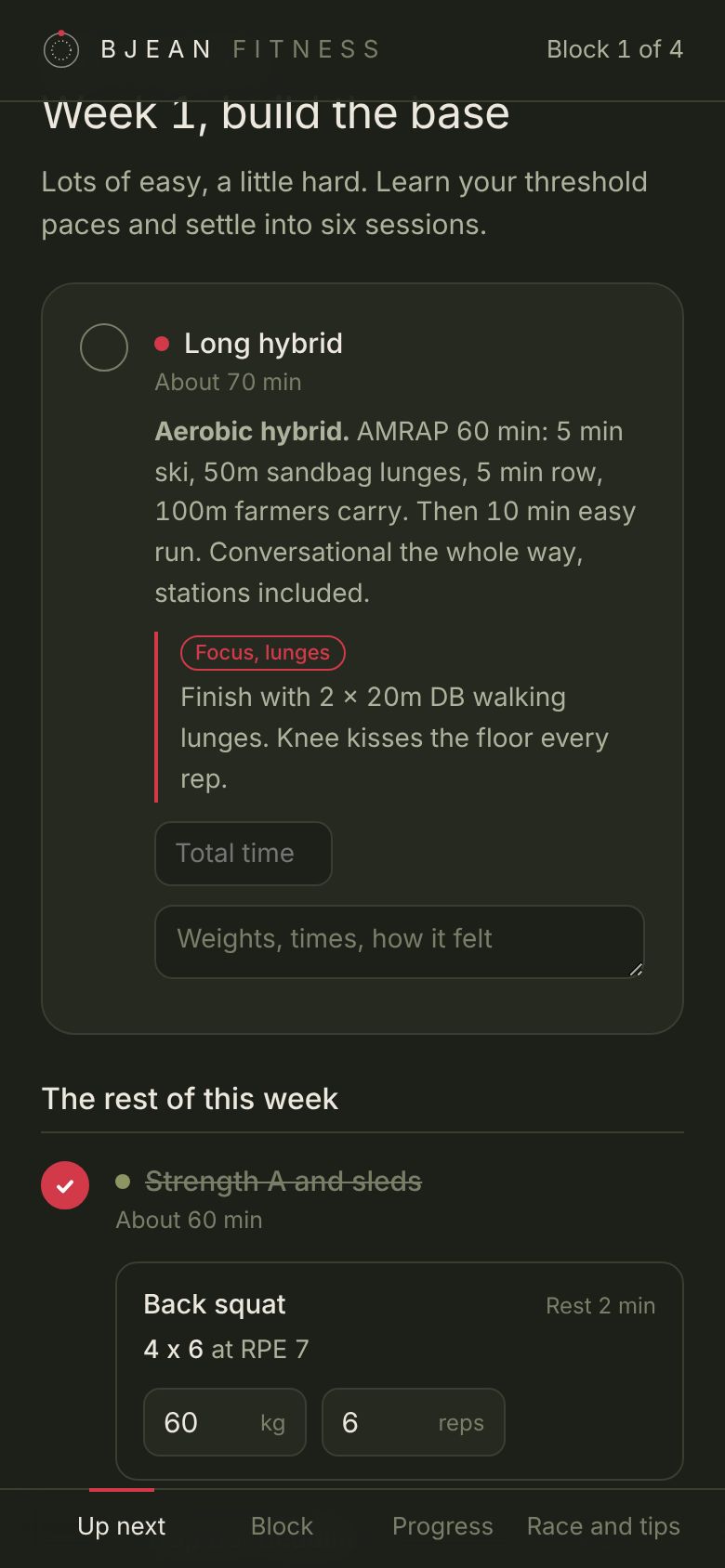Click the BJEAN FITNESS brand name

241,49
